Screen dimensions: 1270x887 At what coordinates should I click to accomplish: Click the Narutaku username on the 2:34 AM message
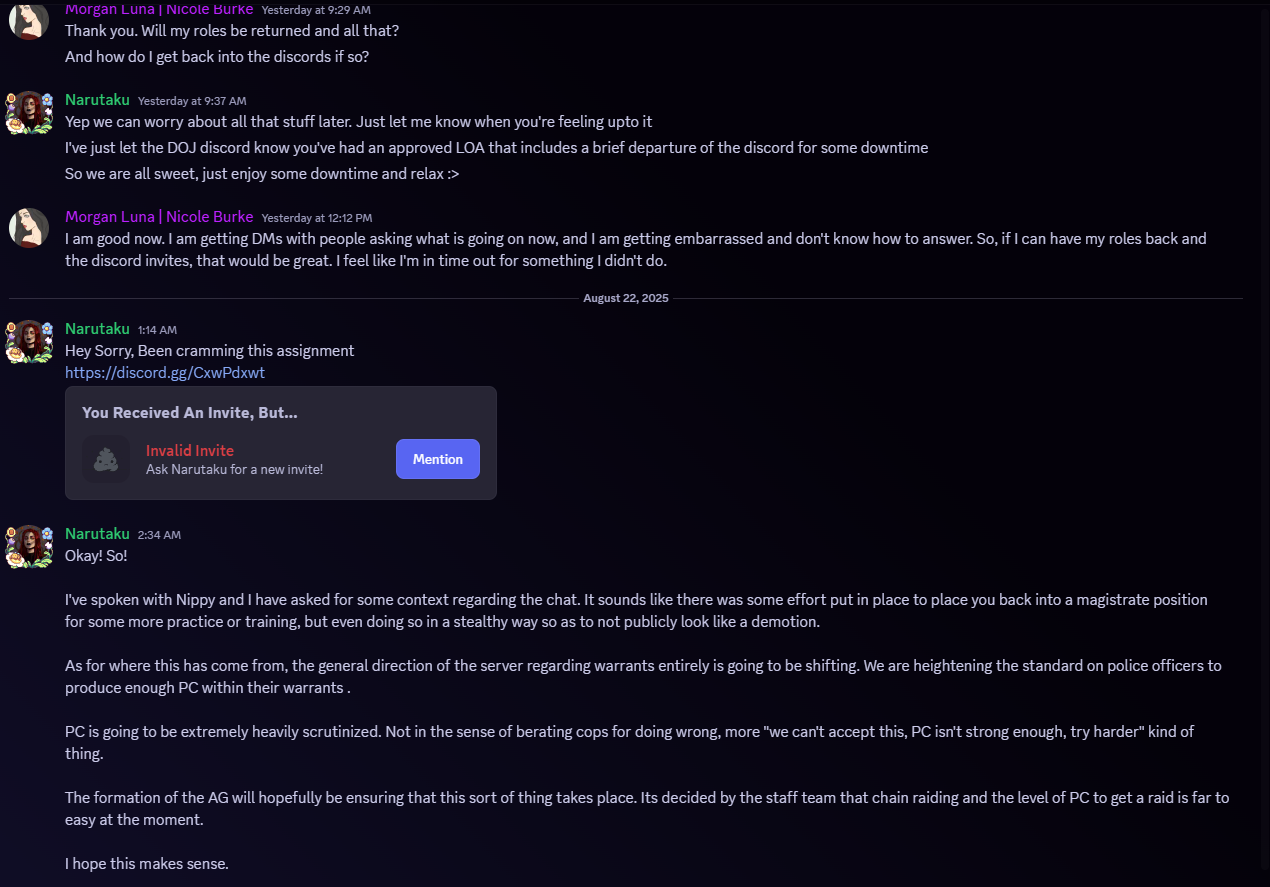point(97,534)
